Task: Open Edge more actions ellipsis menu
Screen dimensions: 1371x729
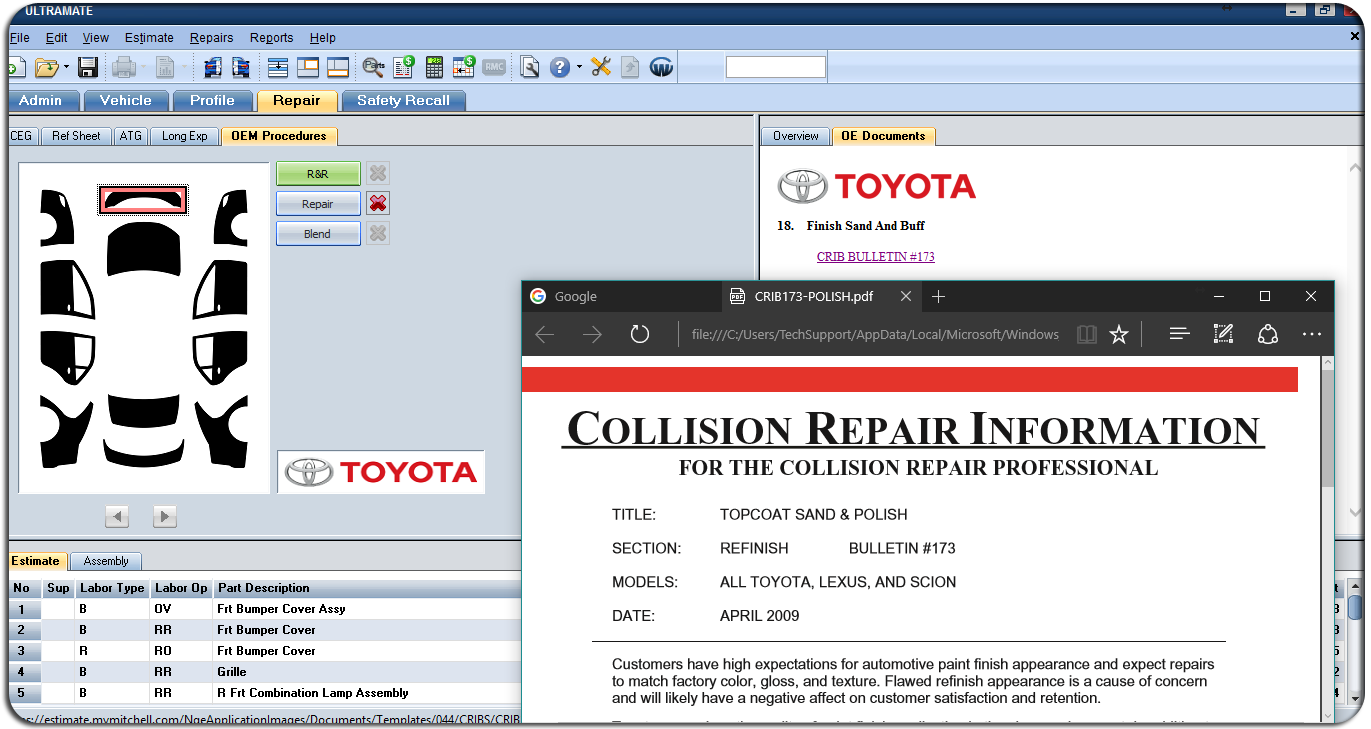Action: 1312,334
